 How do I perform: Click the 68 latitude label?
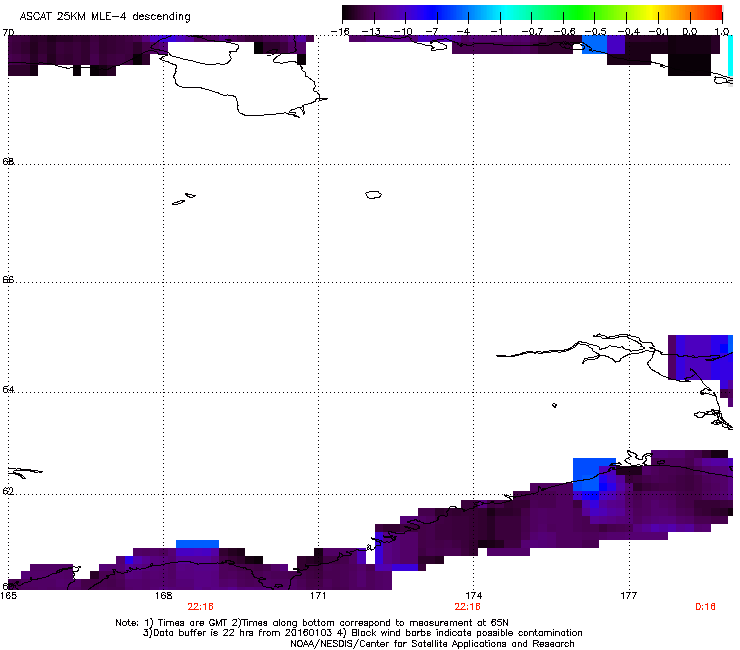point(8,161)
